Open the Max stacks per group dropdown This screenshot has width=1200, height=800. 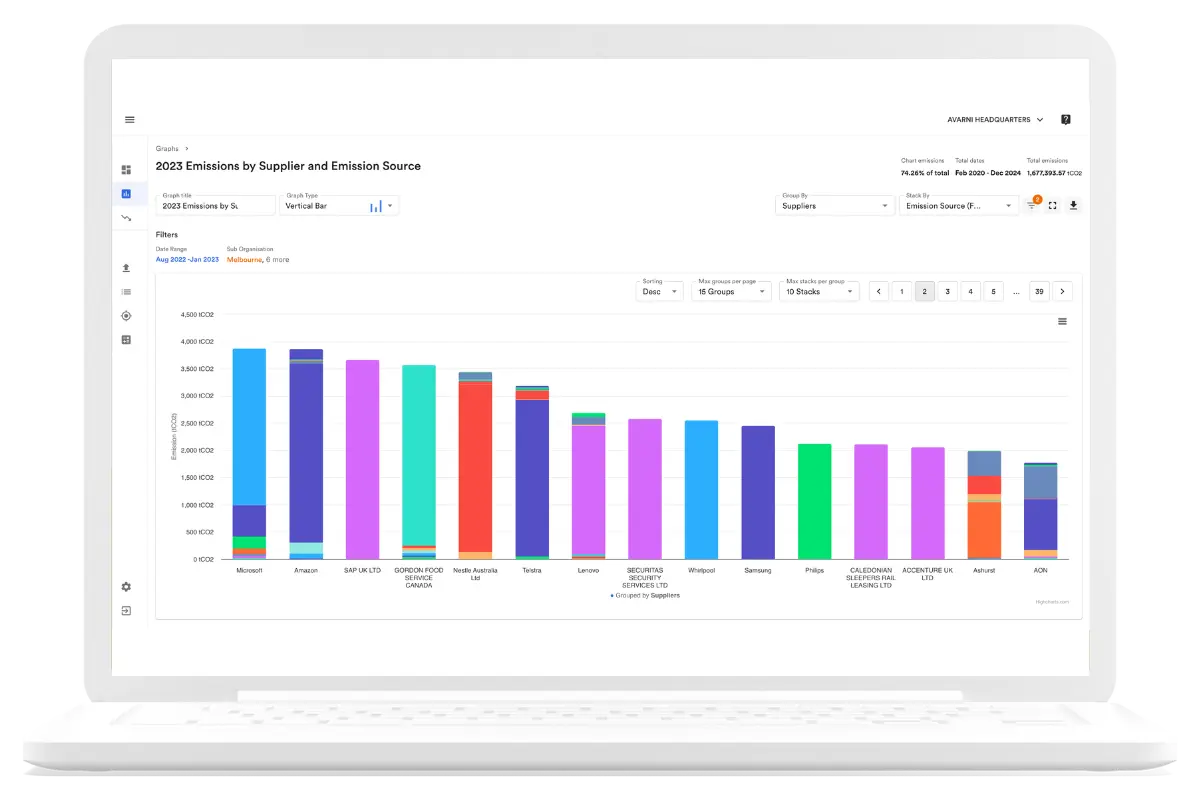(819, 291)
